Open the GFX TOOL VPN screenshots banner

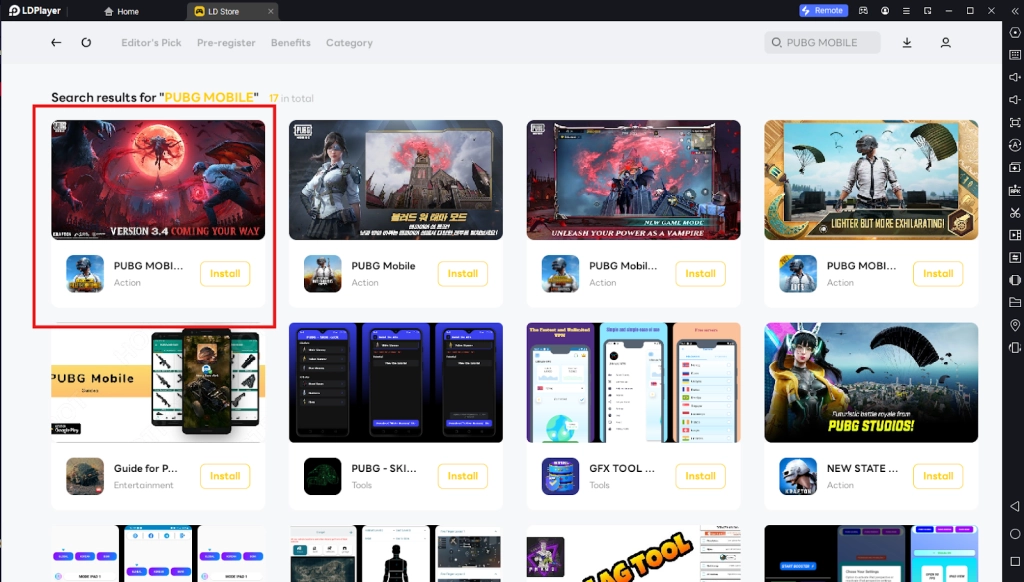click(x=633, y=382)
